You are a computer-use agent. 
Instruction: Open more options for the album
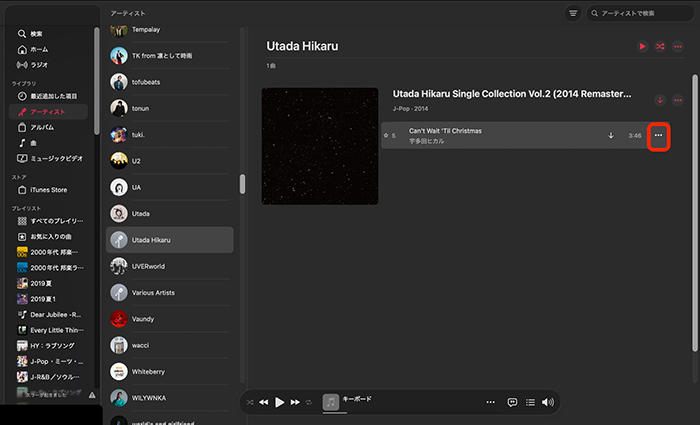tap(678, 100)
